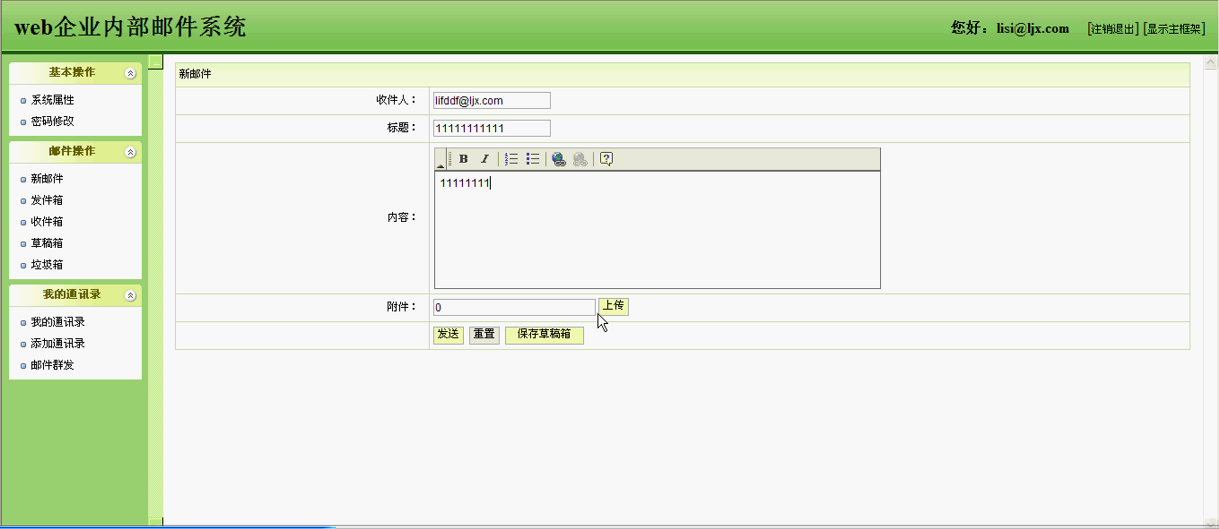The width and height of the screenshot is (1219, 529).
Task: Click the 保存草稿箱 button
Action: coord(544,334)
